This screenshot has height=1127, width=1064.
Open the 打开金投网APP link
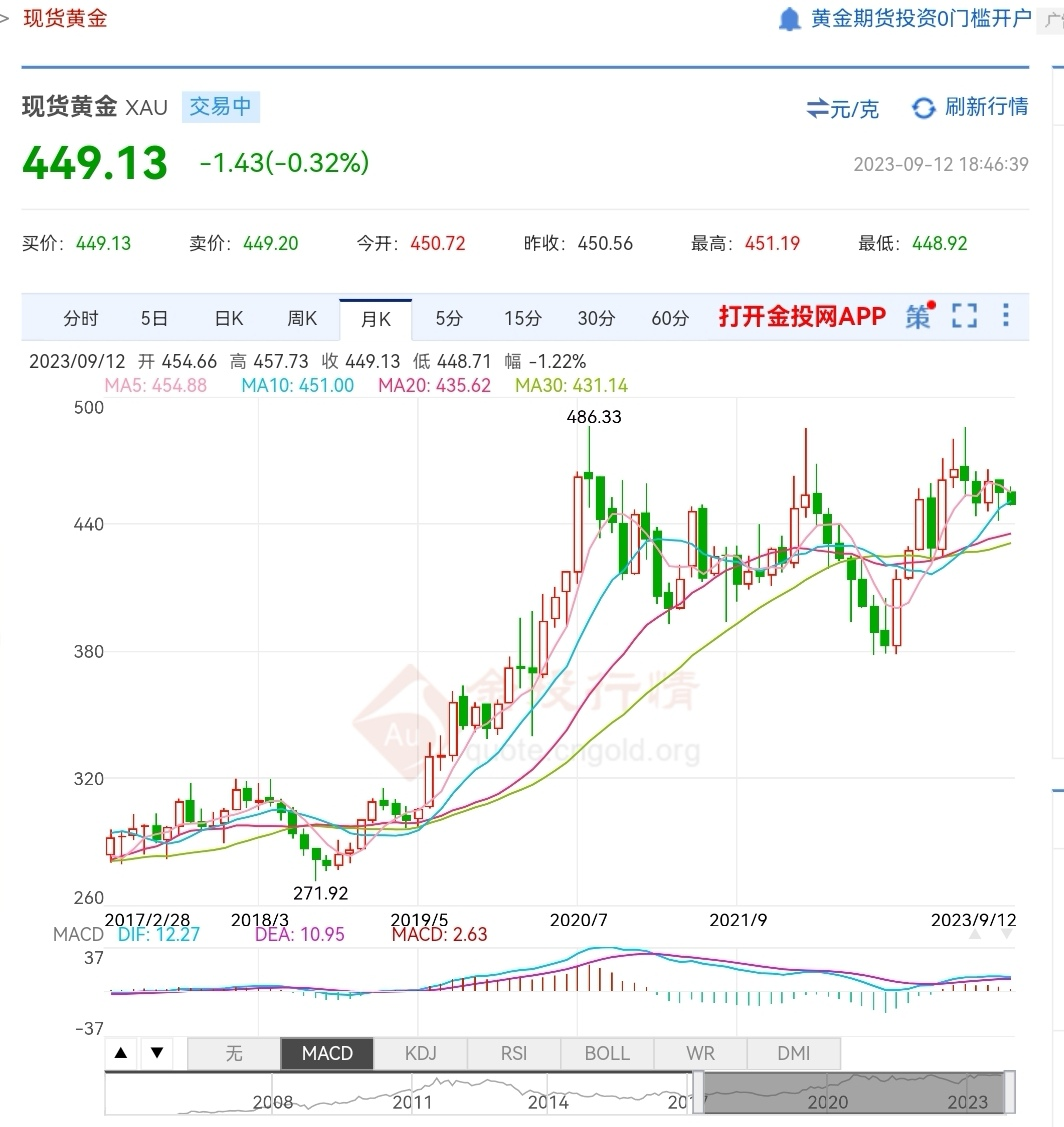(802, 316)
